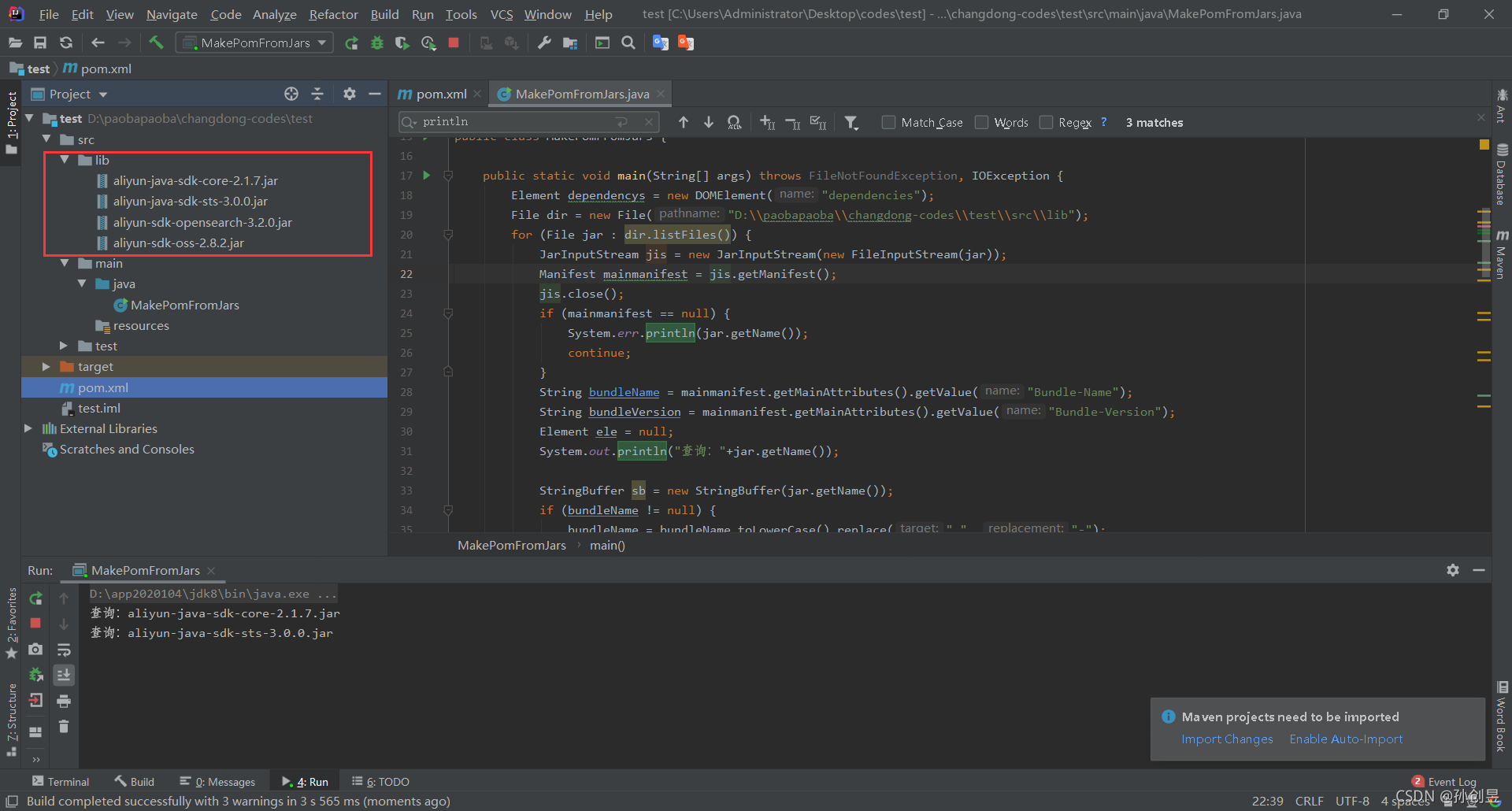Open Maven side panel
This screenshot has height=811, width=1512.
1502,254
